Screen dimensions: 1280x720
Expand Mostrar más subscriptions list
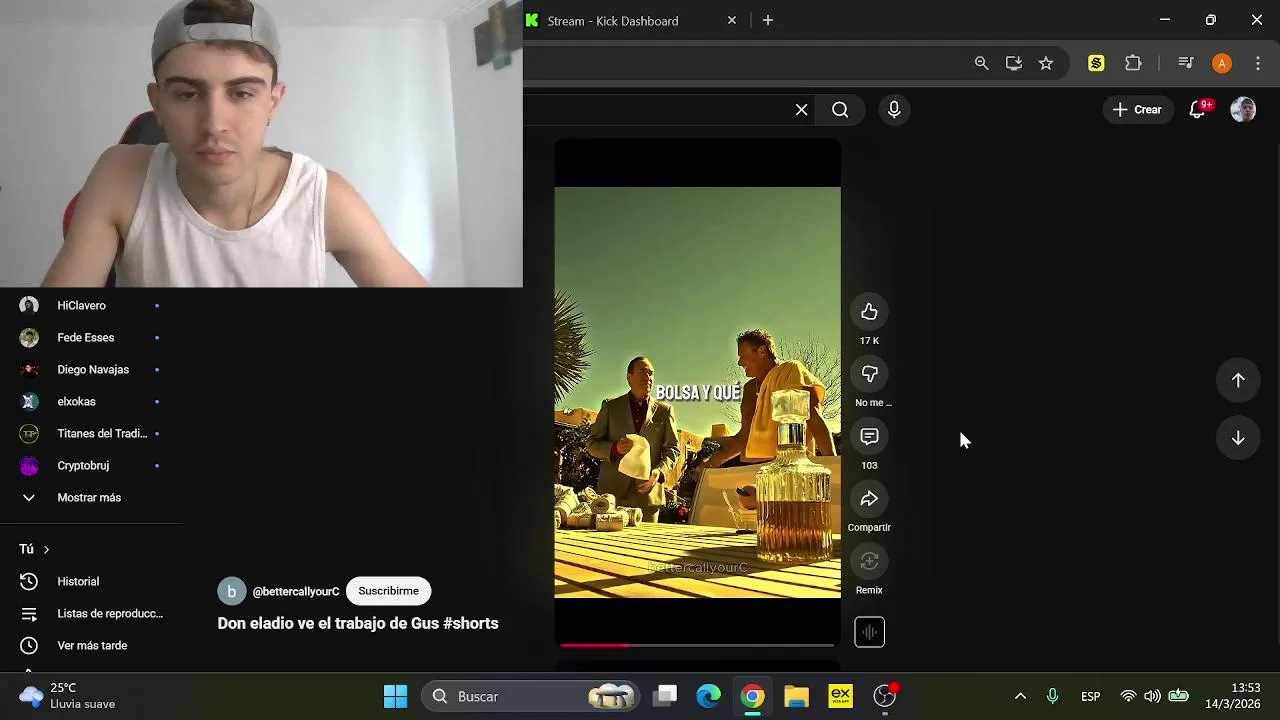click(91, 497)
